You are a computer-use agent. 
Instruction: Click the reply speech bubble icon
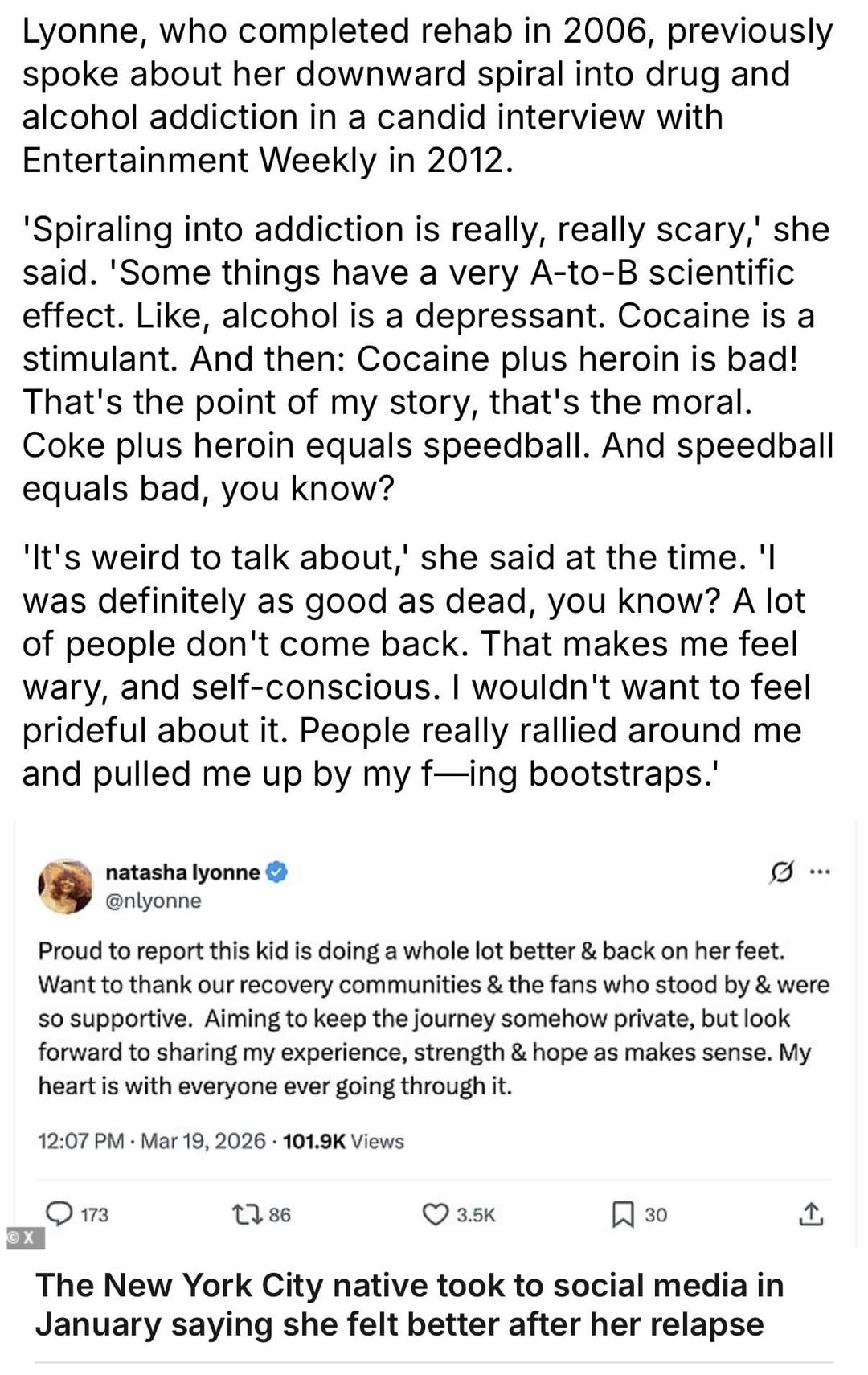tap(59, 1213)
